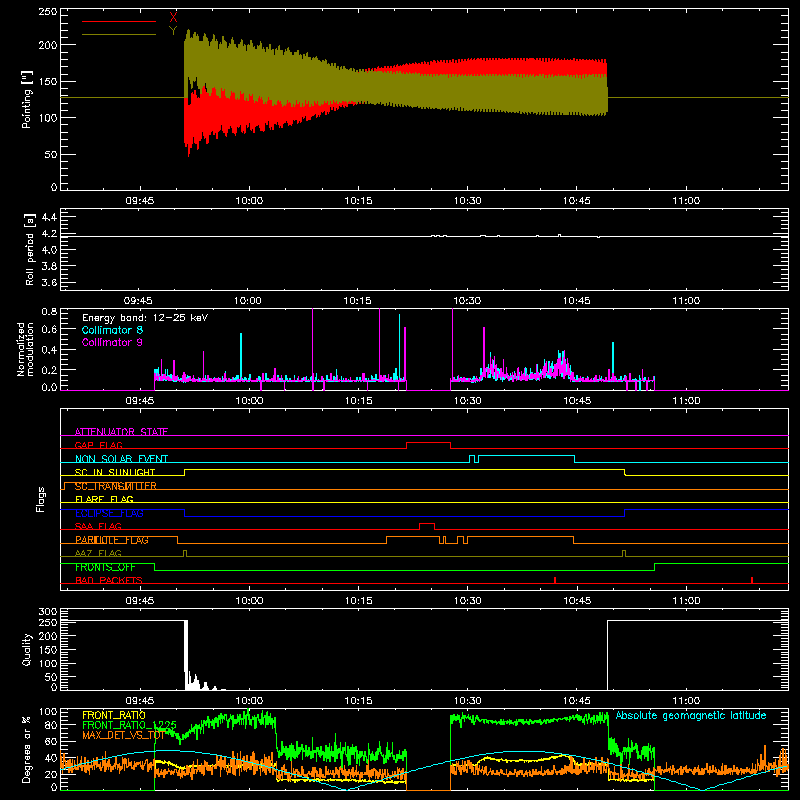The width and height of the screenshot is (800, 800).
Task: Click 'Absolute geomagnetic latitude' legend text
Action: click(x=691, y=715)
